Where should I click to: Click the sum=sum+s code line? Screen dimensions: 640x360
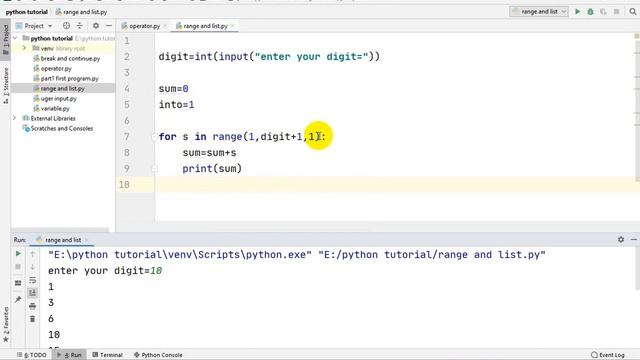[x=209, y=153]
